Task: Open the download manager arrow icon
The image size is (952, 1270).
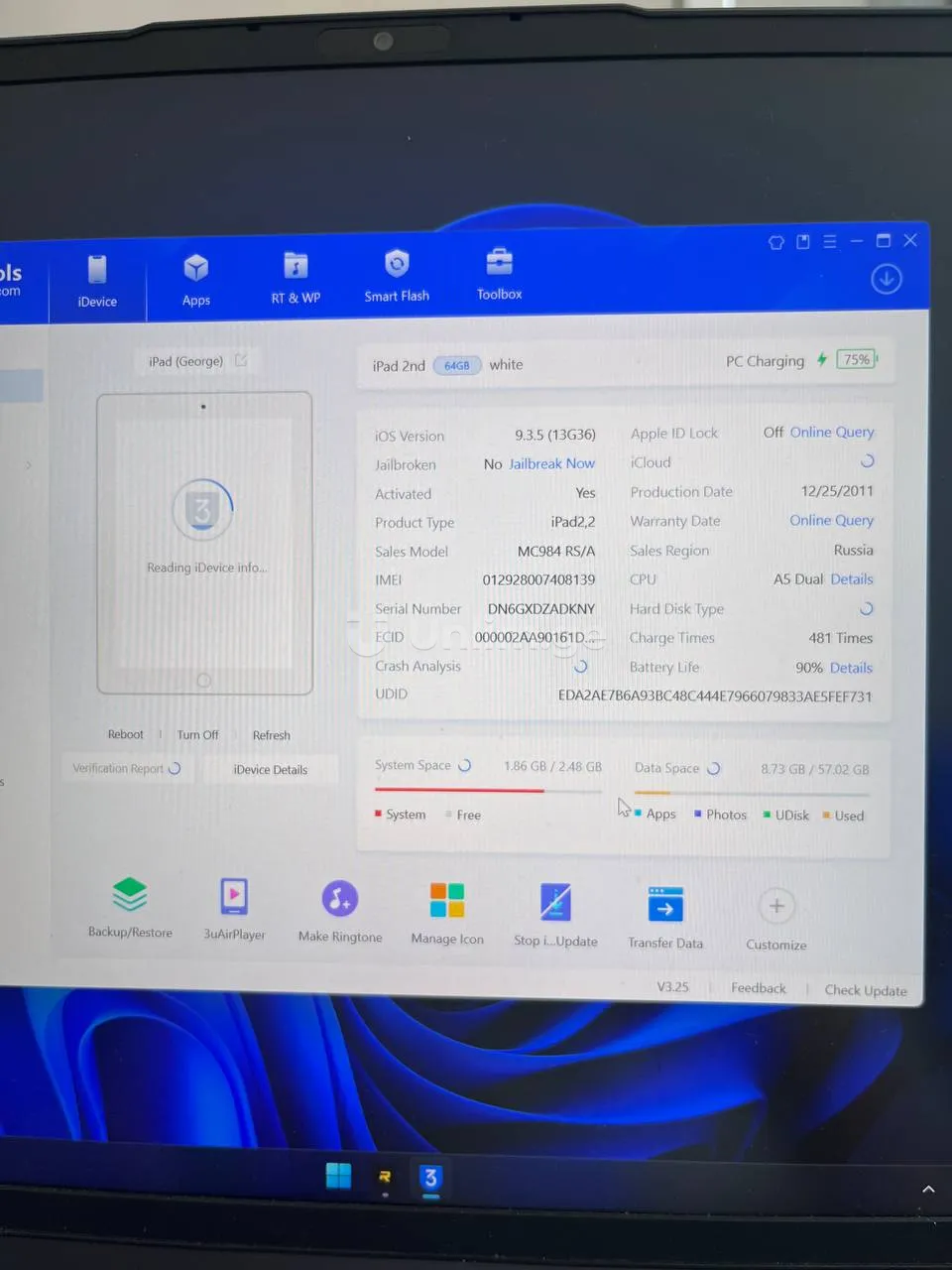Action: pyautogui.click(x=886, y=280)
